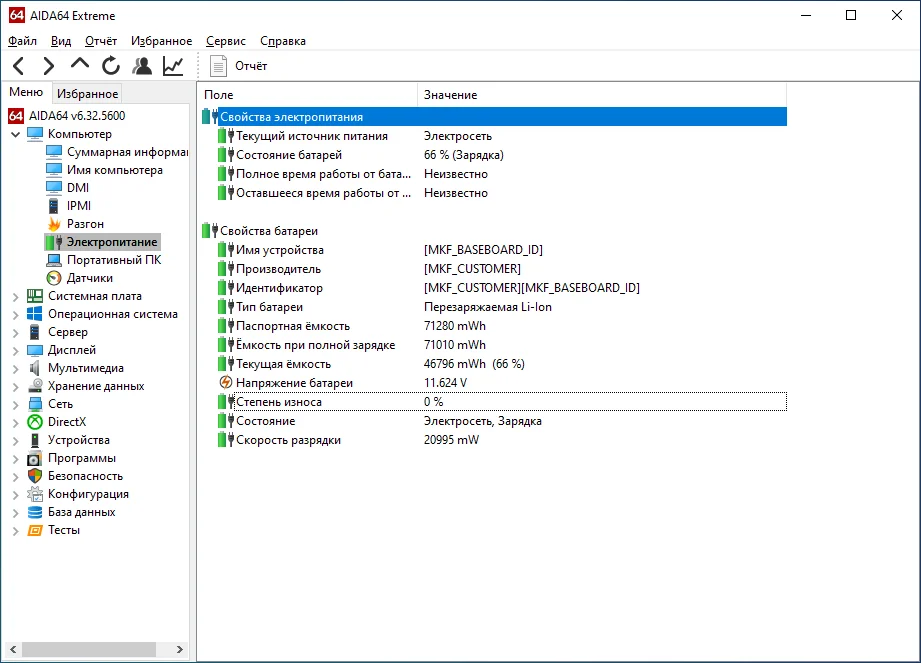Click the Разгон flame icon
921x663 pixels.
coord(54,224)
